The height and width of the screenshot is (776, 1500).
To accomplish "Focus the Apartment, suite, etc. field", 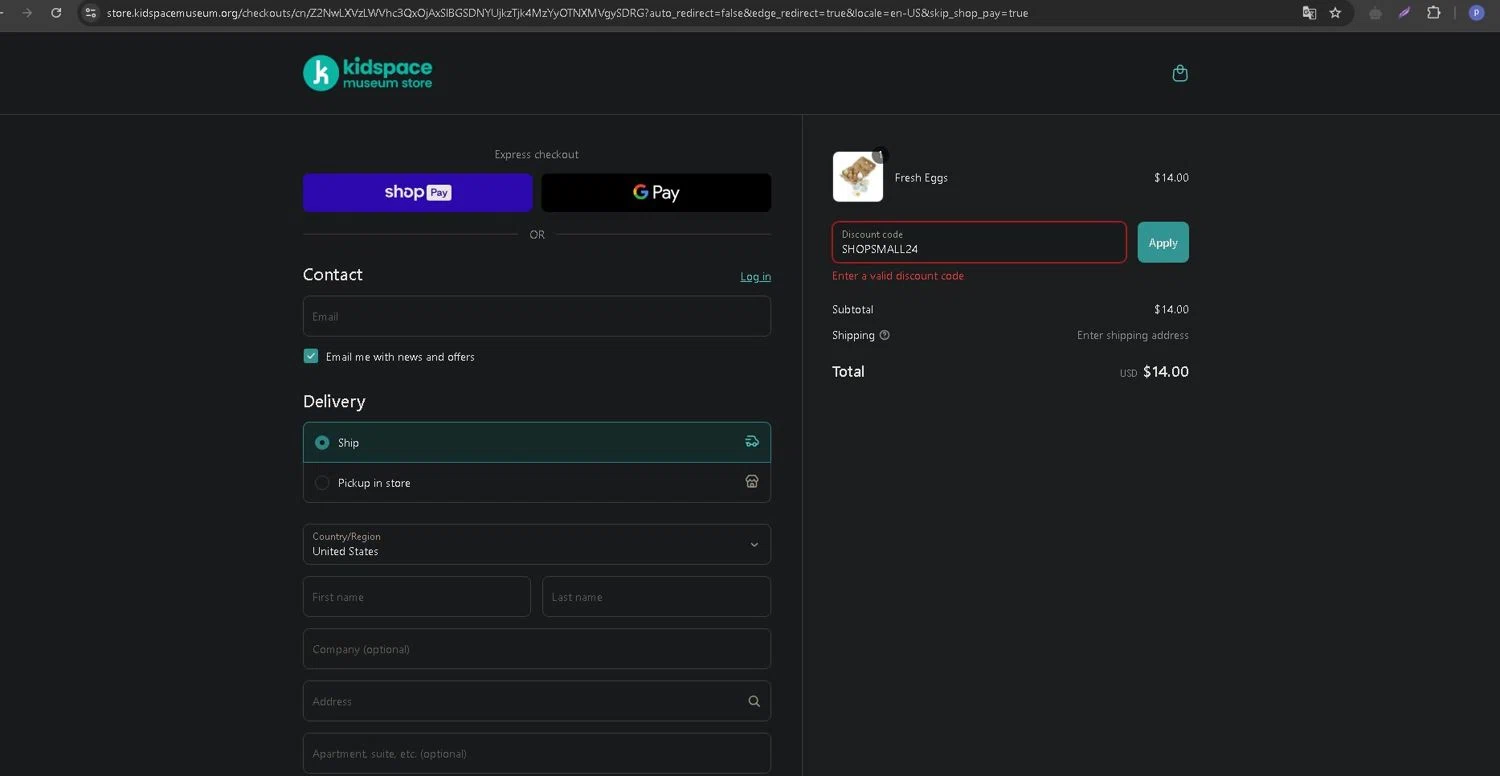I will point(537,753).
